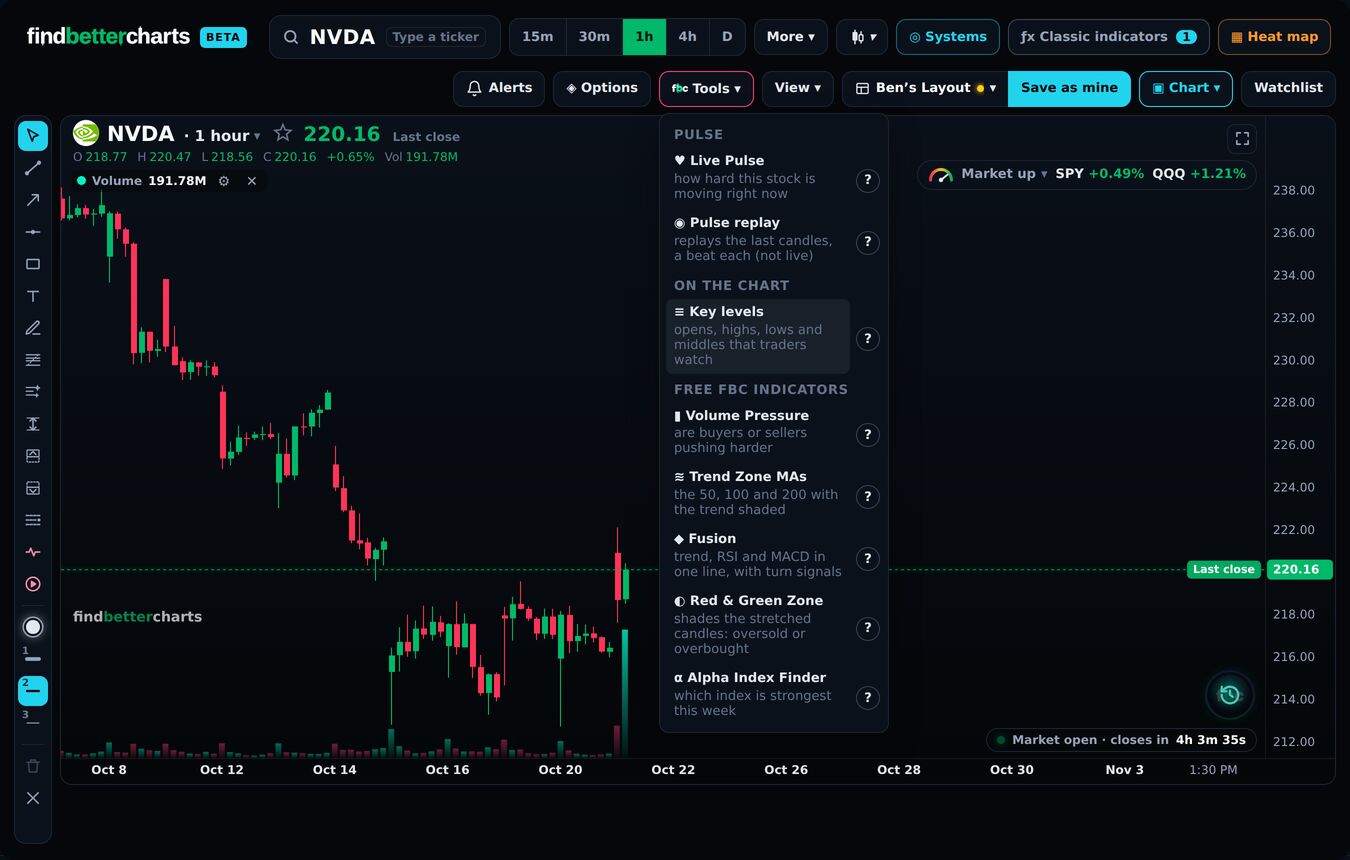Click the history clock round button

(x=1230, y=695)
